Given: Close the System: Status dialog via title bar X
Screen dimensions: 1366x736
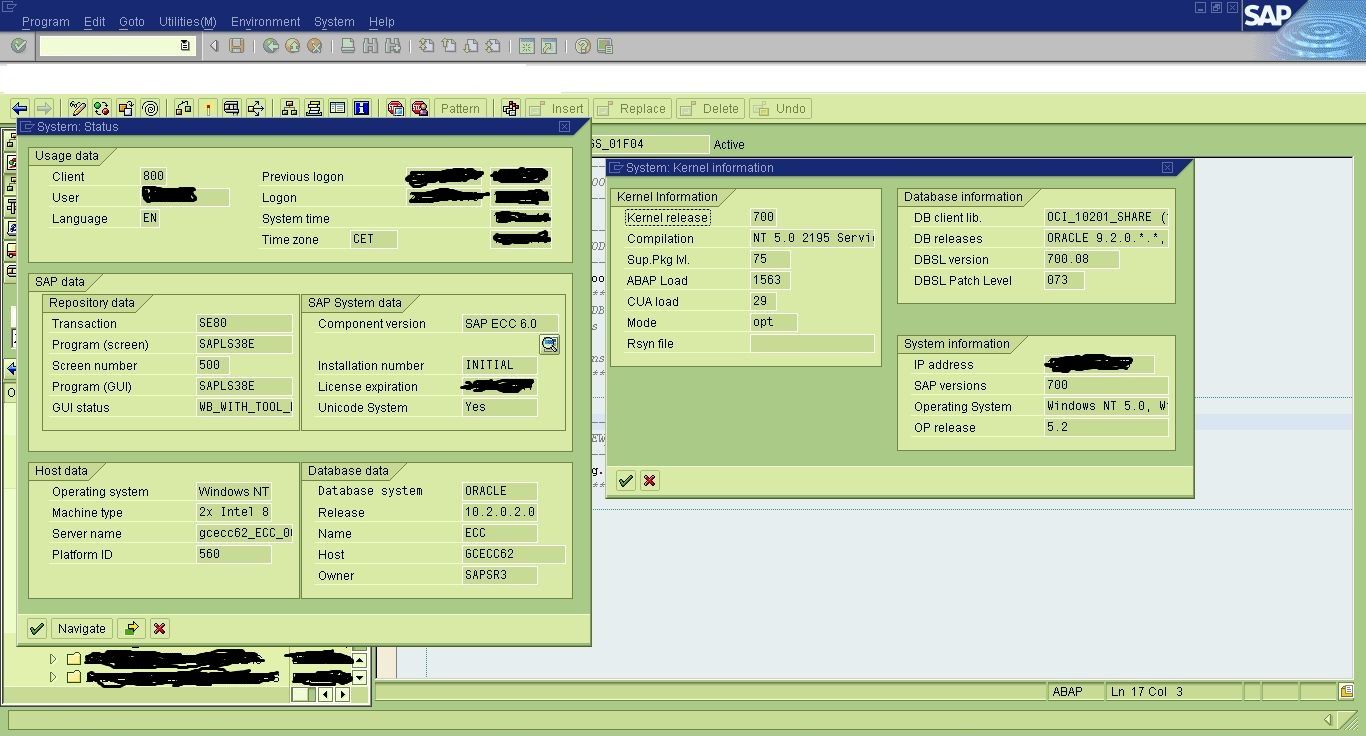Looking at the screenshot, I should coord(564,127).
